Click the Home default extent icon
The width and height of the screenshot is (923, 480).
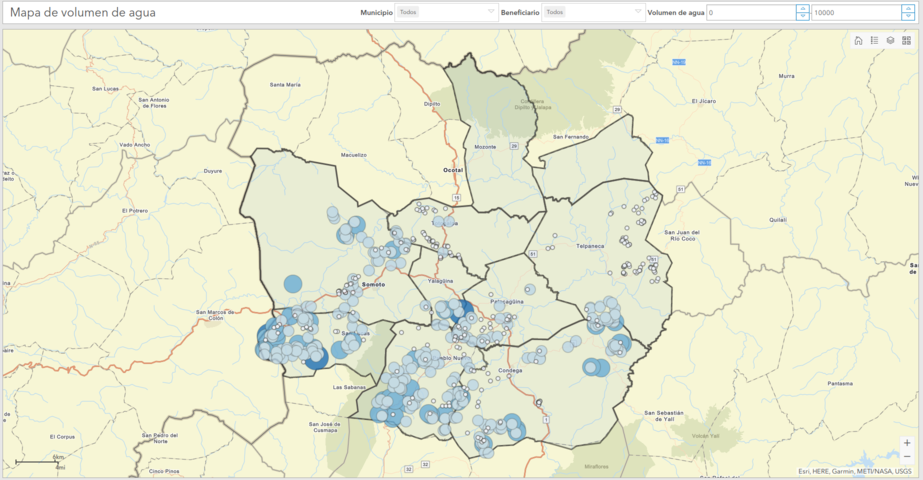(x=858, y=41)
